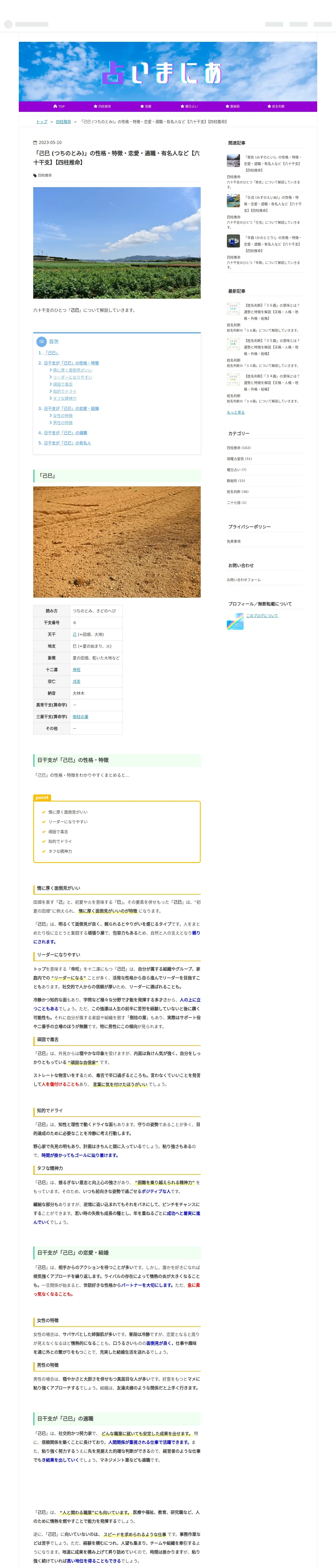Jump to 知的でドライ in contents
The image size is (336, 1568).
point(65,391)
